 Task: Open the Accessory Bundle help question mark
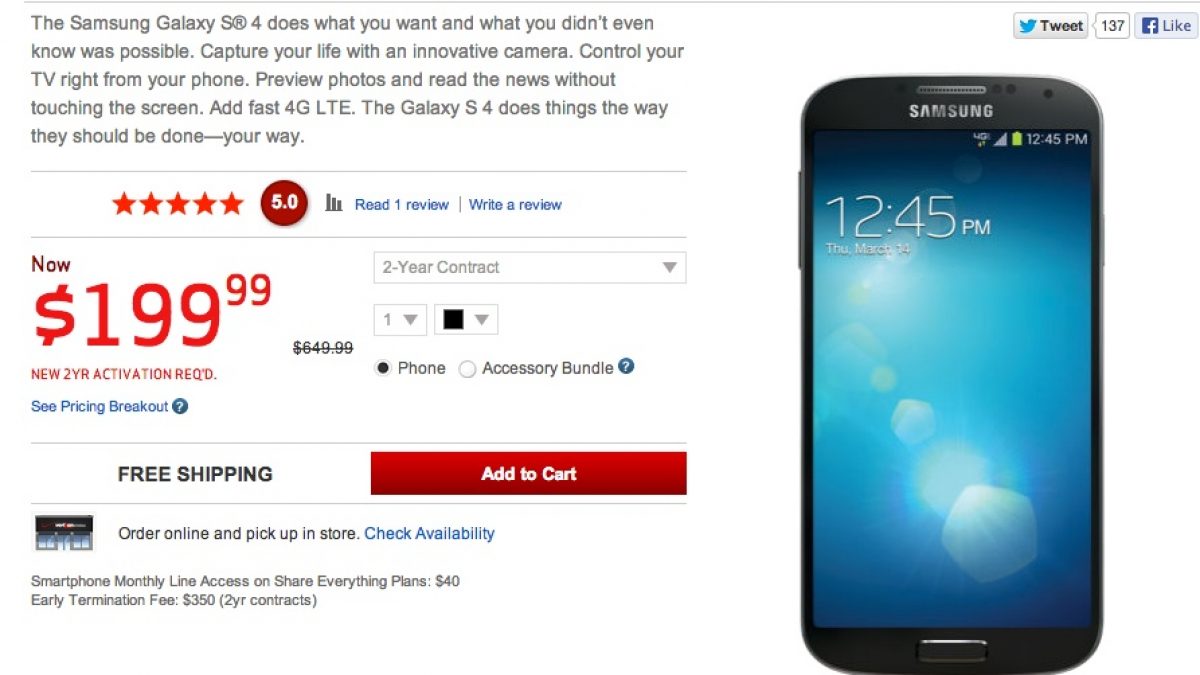tap(626, 367)
